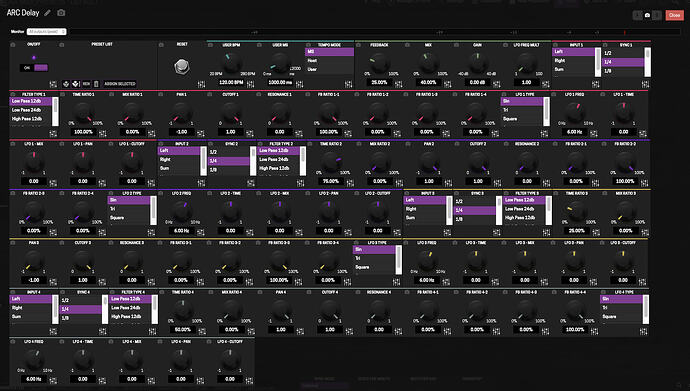
Task: Open the Monitor output dropdown
Action: (x=46, y=32)
